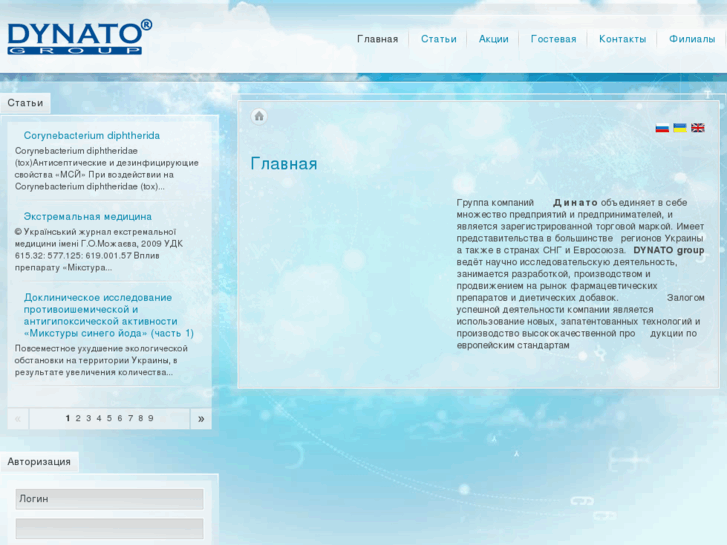Screen dimensions: 727x545
Task: Open the Акции menu item
Action: tap(493, 39)
